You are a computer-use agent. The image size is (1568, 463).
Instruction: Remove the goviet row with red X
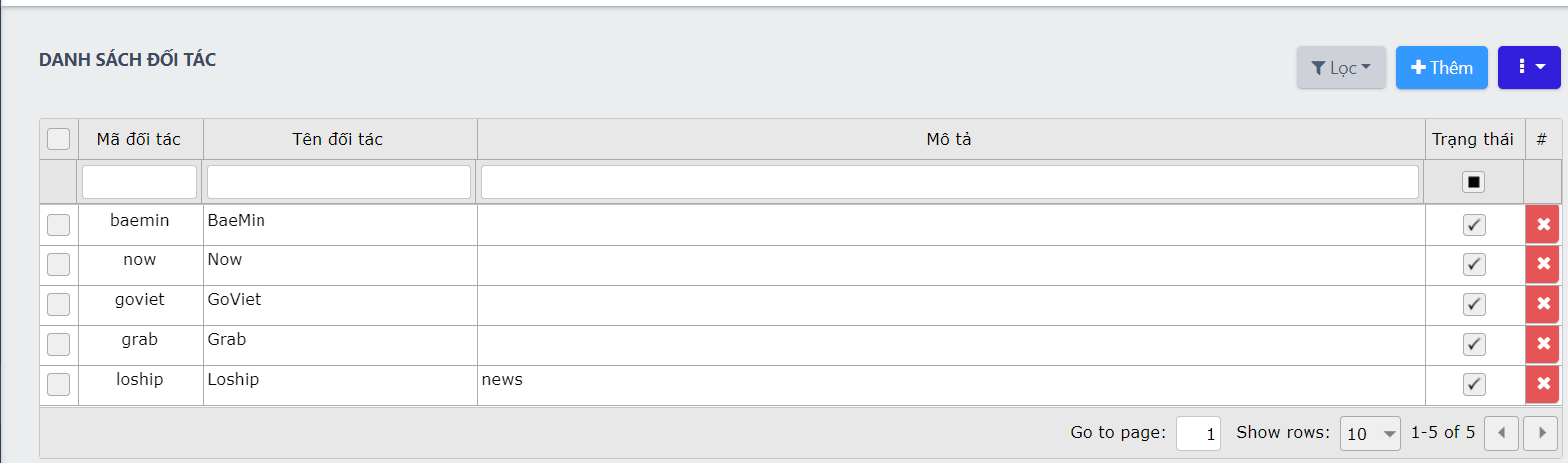[1542, 304]
